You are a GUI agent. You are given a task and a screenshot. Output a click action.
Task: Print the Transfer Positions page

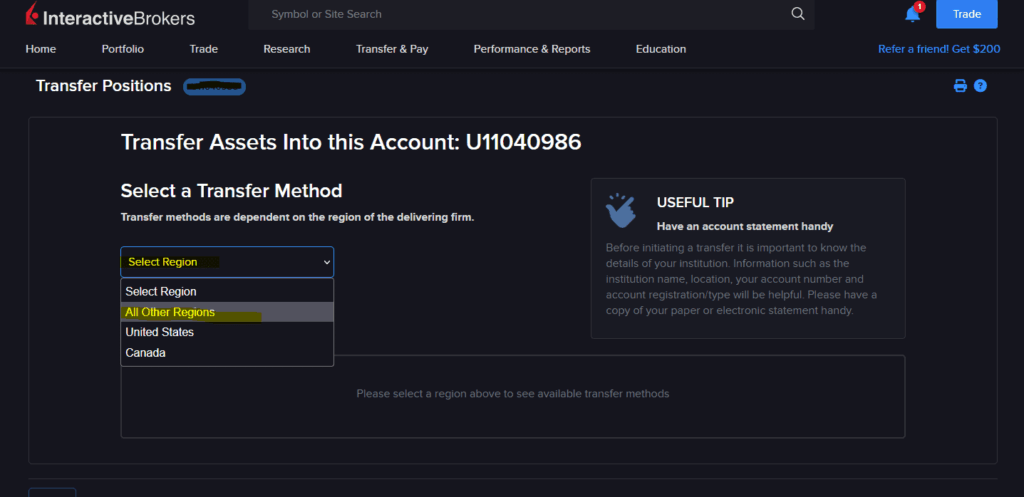(x=960, y=86)
